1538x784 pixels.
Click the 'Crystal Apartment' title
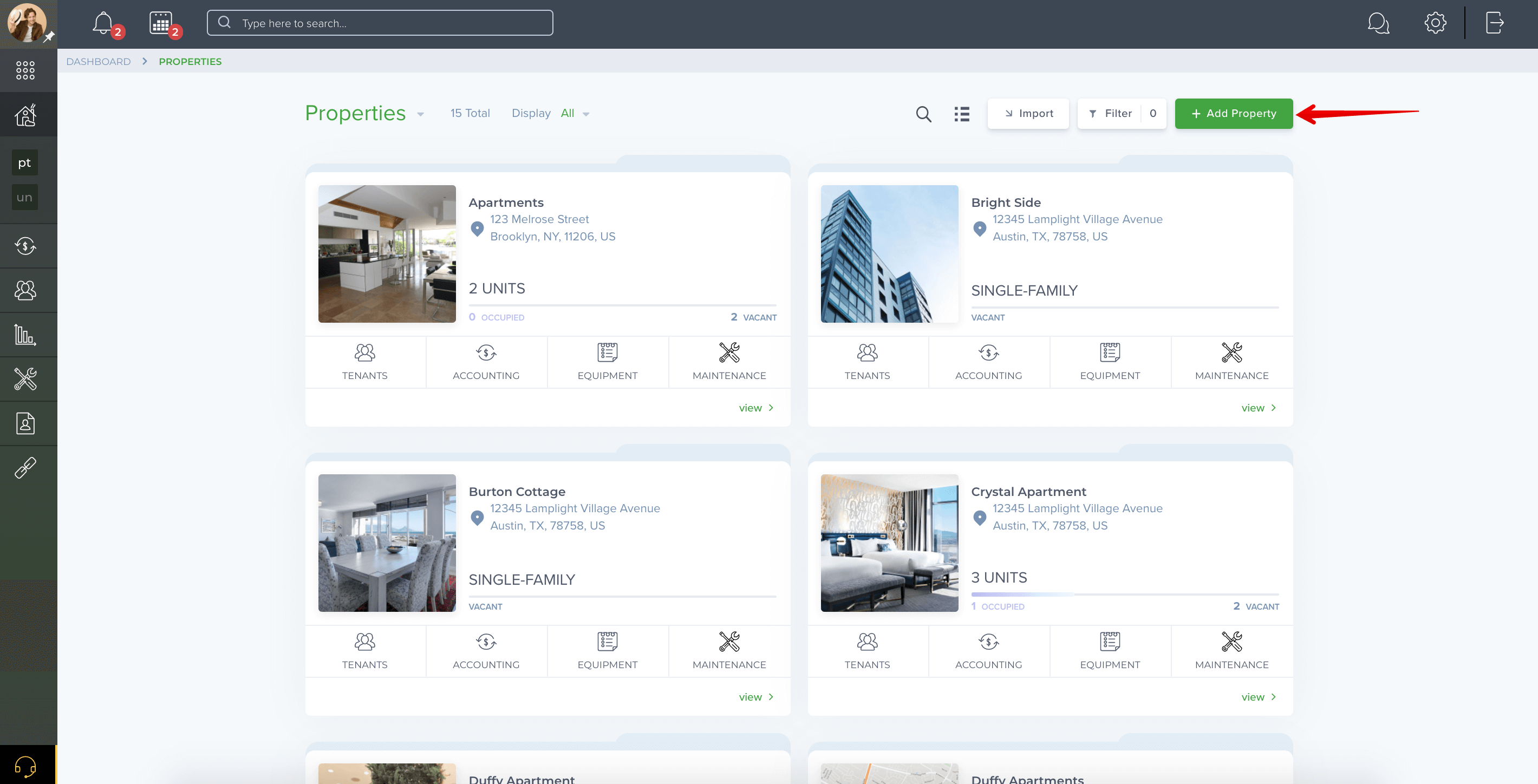coord(1029,492)
